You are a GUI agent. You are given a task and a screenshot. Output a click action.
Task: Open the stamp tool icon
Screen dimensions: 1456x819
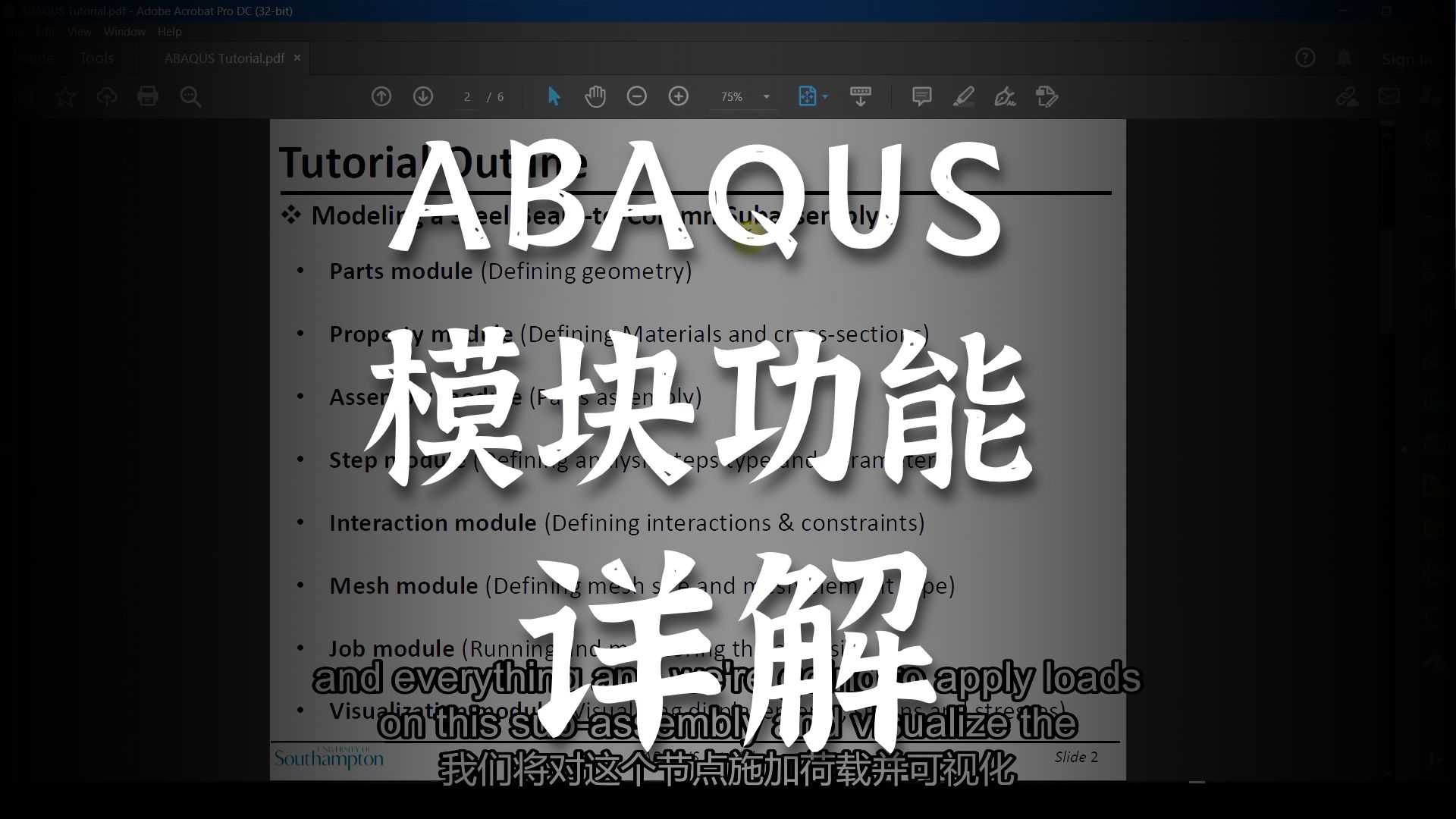pyautogui.click(x=1046, y=96)
